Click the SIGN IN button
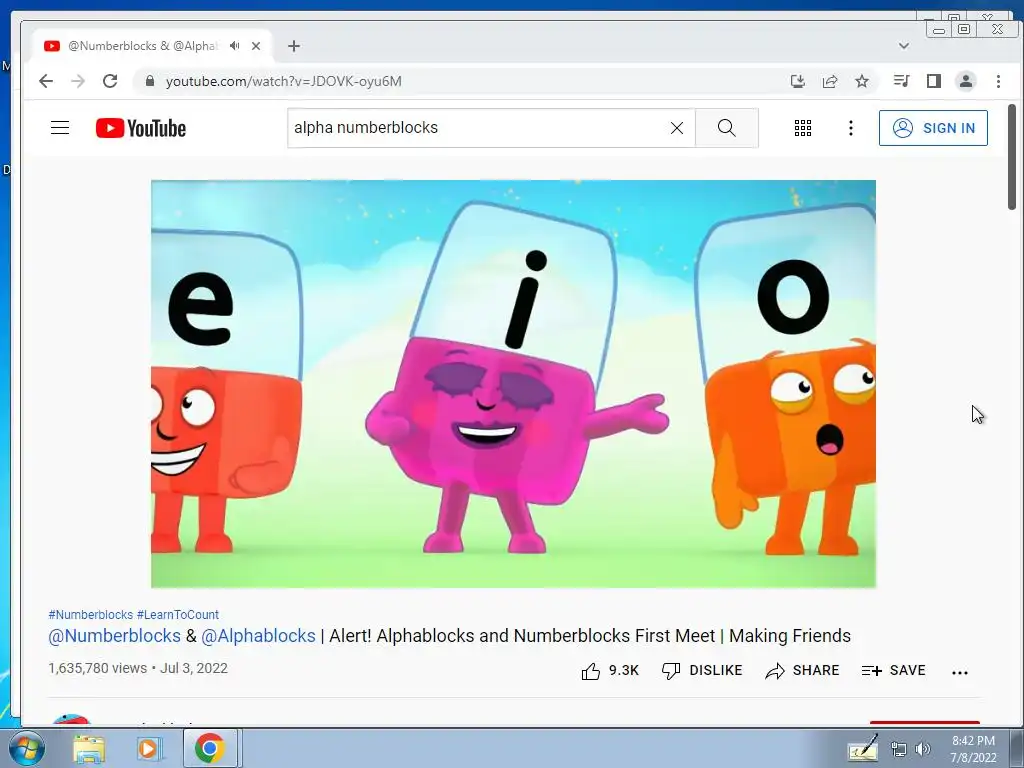The width and height of the screenshot is (1024, 768). 933,128
